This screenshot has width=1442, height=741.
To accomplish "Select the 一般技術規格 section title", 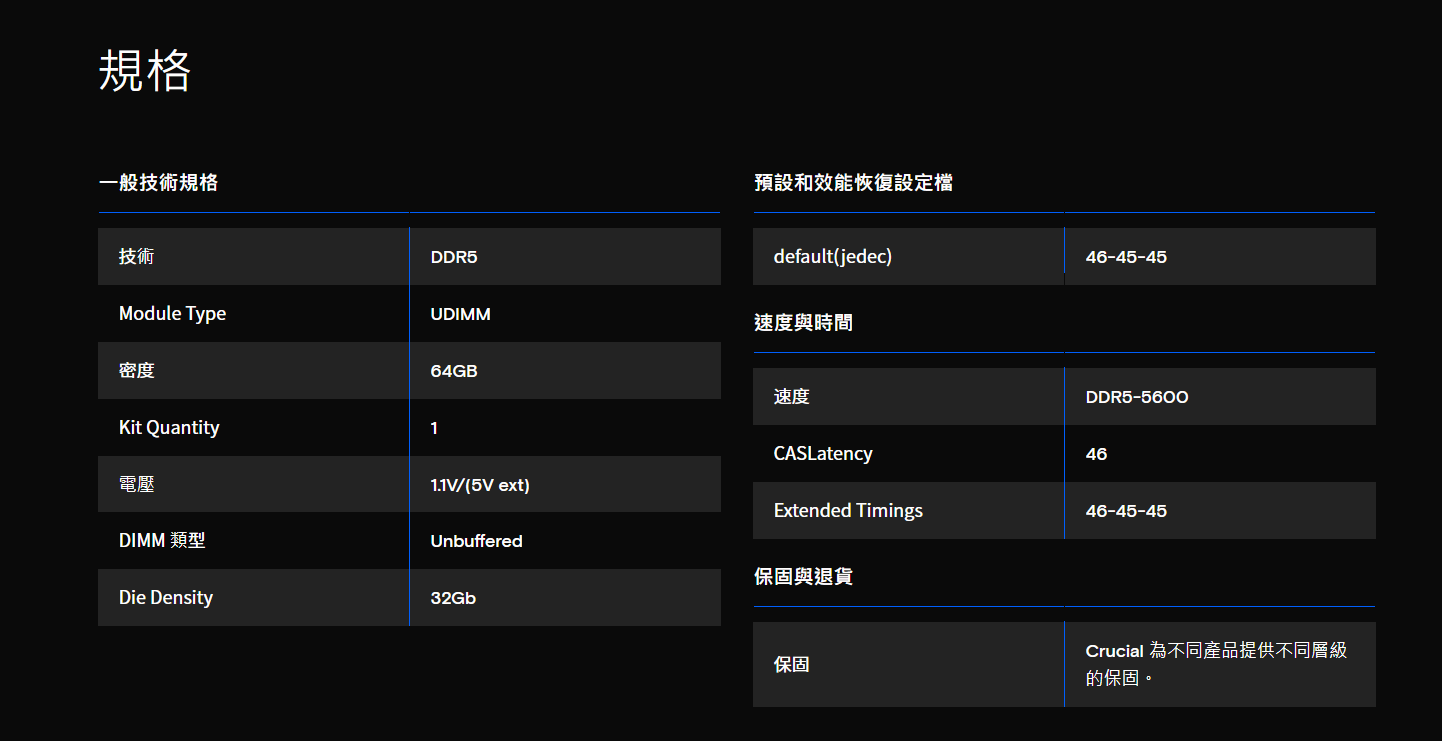I will pos(158,182).
